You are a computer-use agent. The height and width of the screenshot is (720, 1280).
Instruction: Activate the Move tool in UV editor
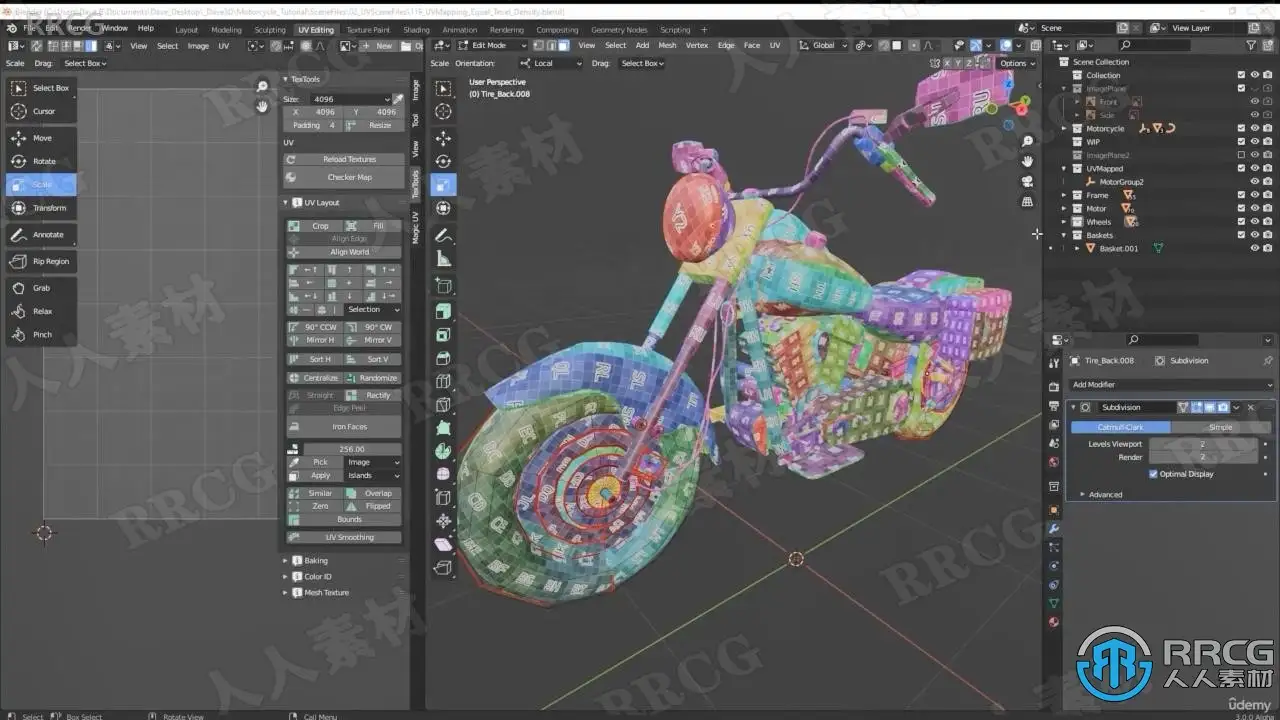tap(41, 138)
